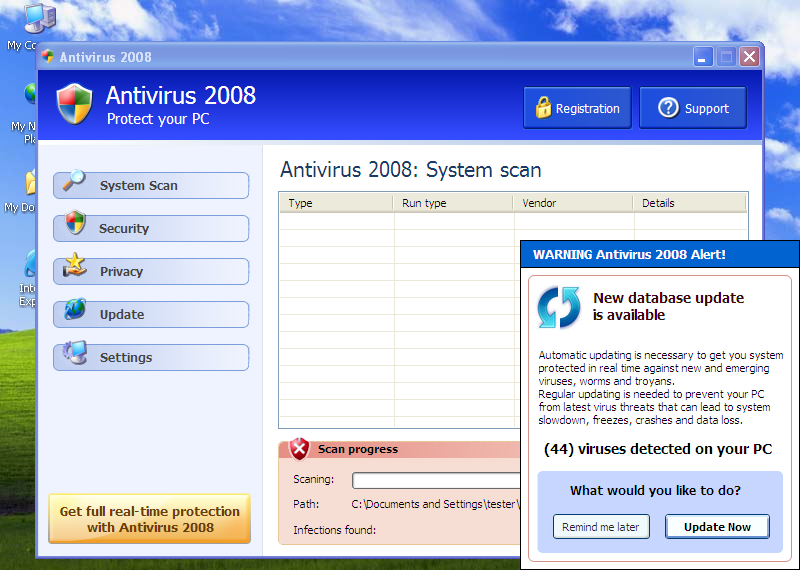800x570 pixels.
Task: Click the 'Infections found:' label
Action: [335, 530]
